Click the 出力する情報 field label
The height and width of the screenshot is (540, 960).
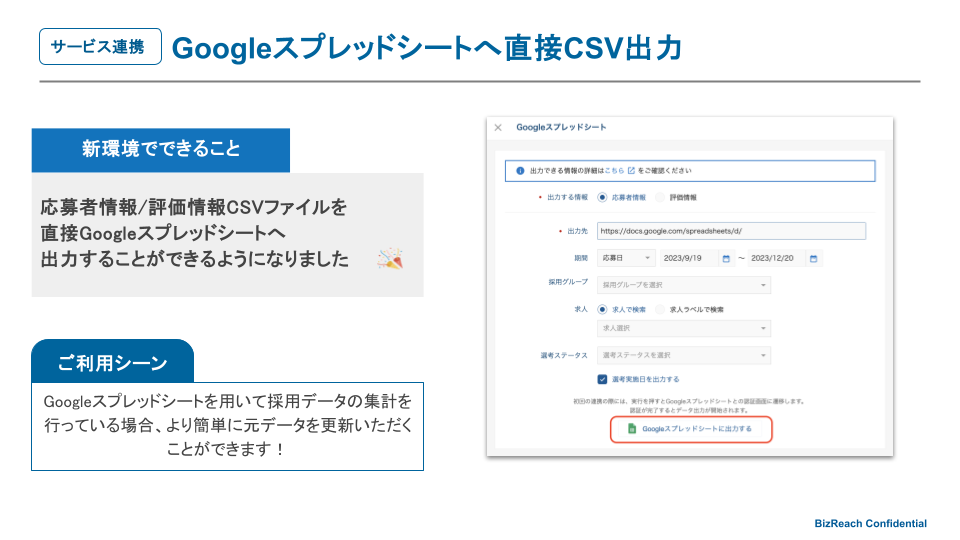pyautogui.click(x=567, y=197)
